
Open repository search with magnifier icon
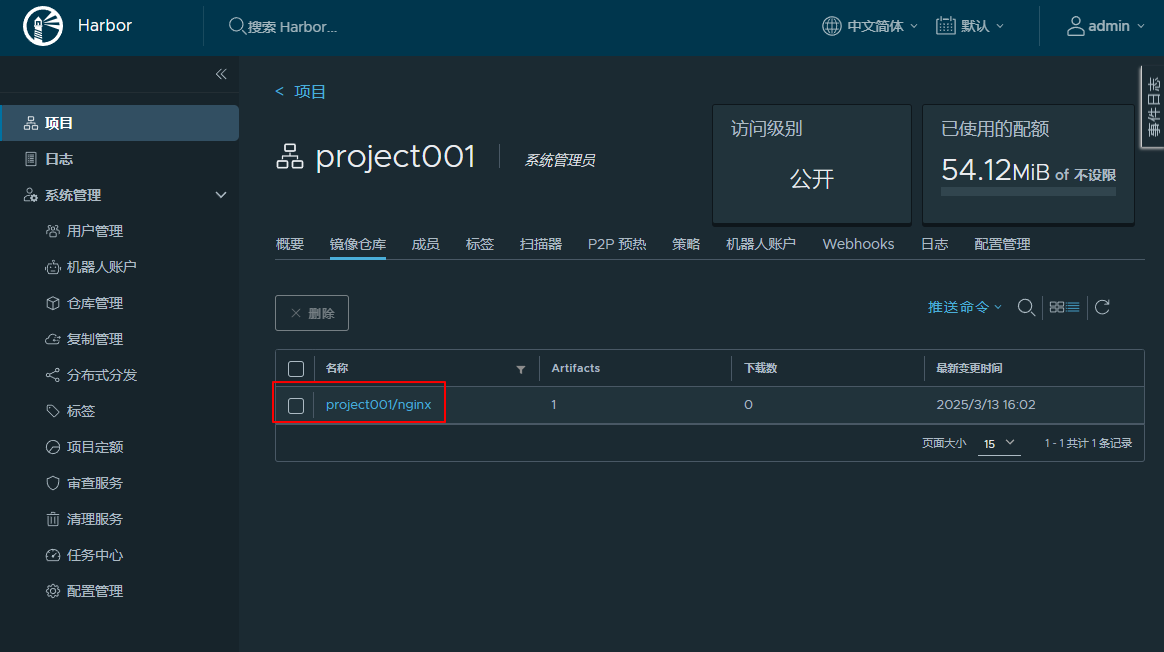click(1026, 307)
